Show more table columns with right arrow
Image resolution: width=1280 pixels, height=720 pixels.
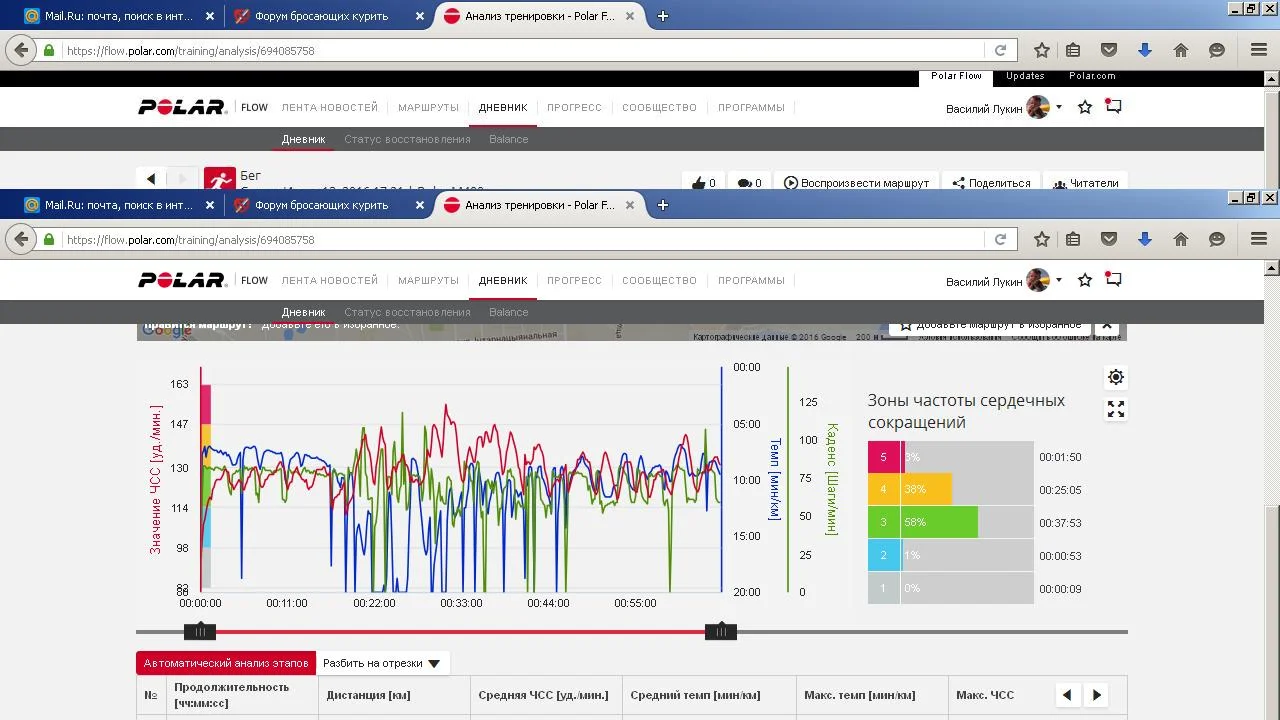pyautogui.click(x=1097, y=695)
